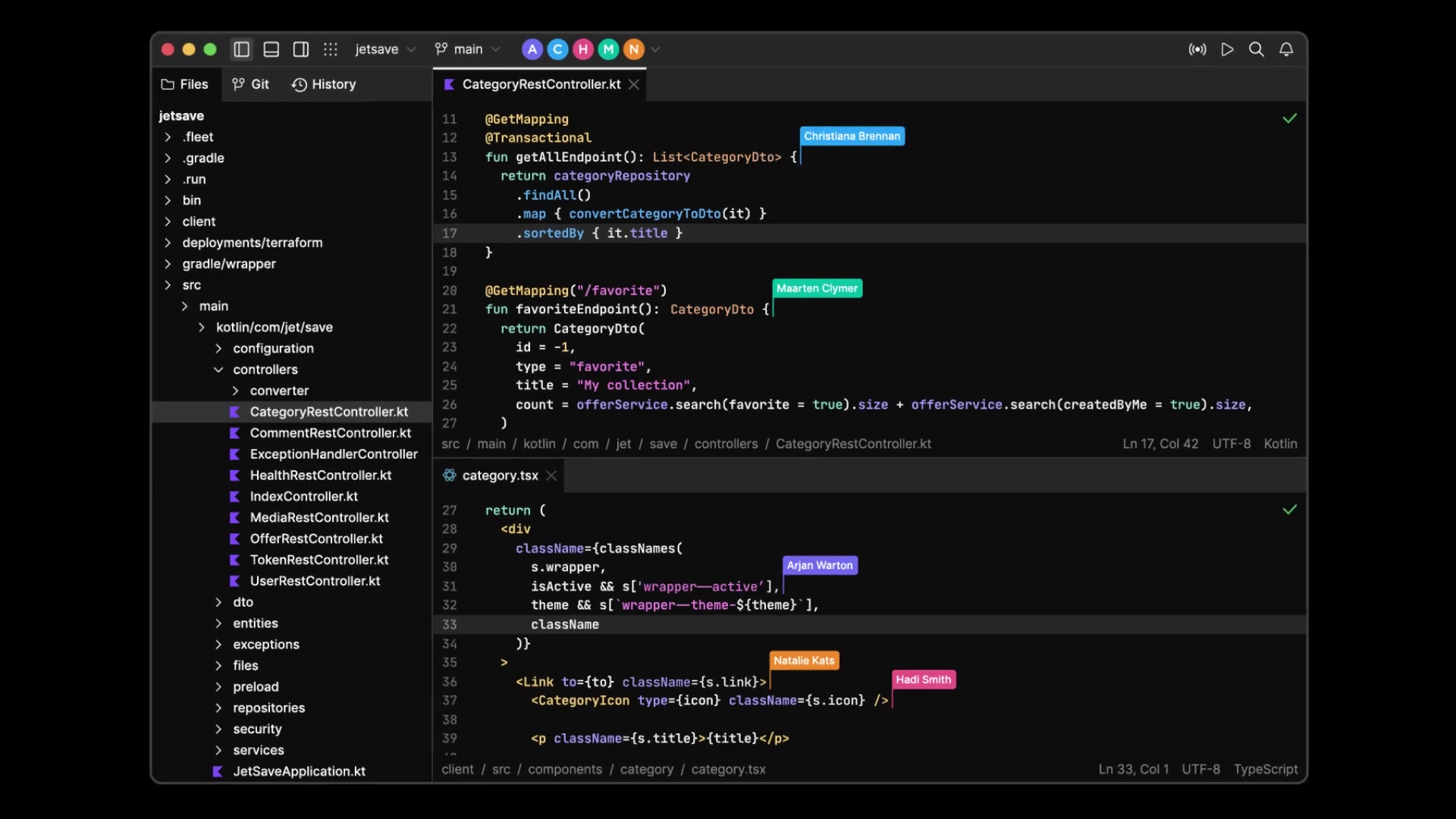This screenshot has width=1456, height=819.
Task: Select CategoryRestController.kt in file tree
Action: pyautogui.click(x=292, y=412)
